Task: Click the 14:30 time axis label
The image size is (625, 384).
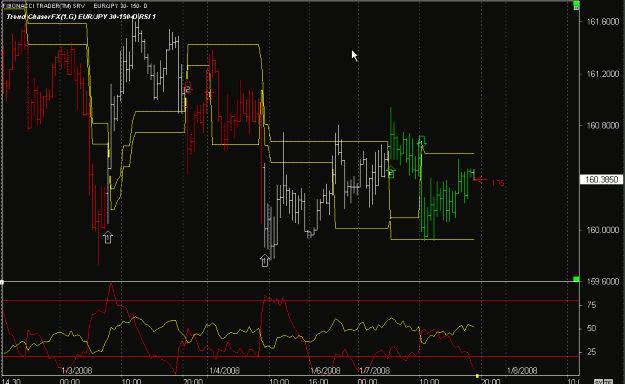Action: point(12,381)
